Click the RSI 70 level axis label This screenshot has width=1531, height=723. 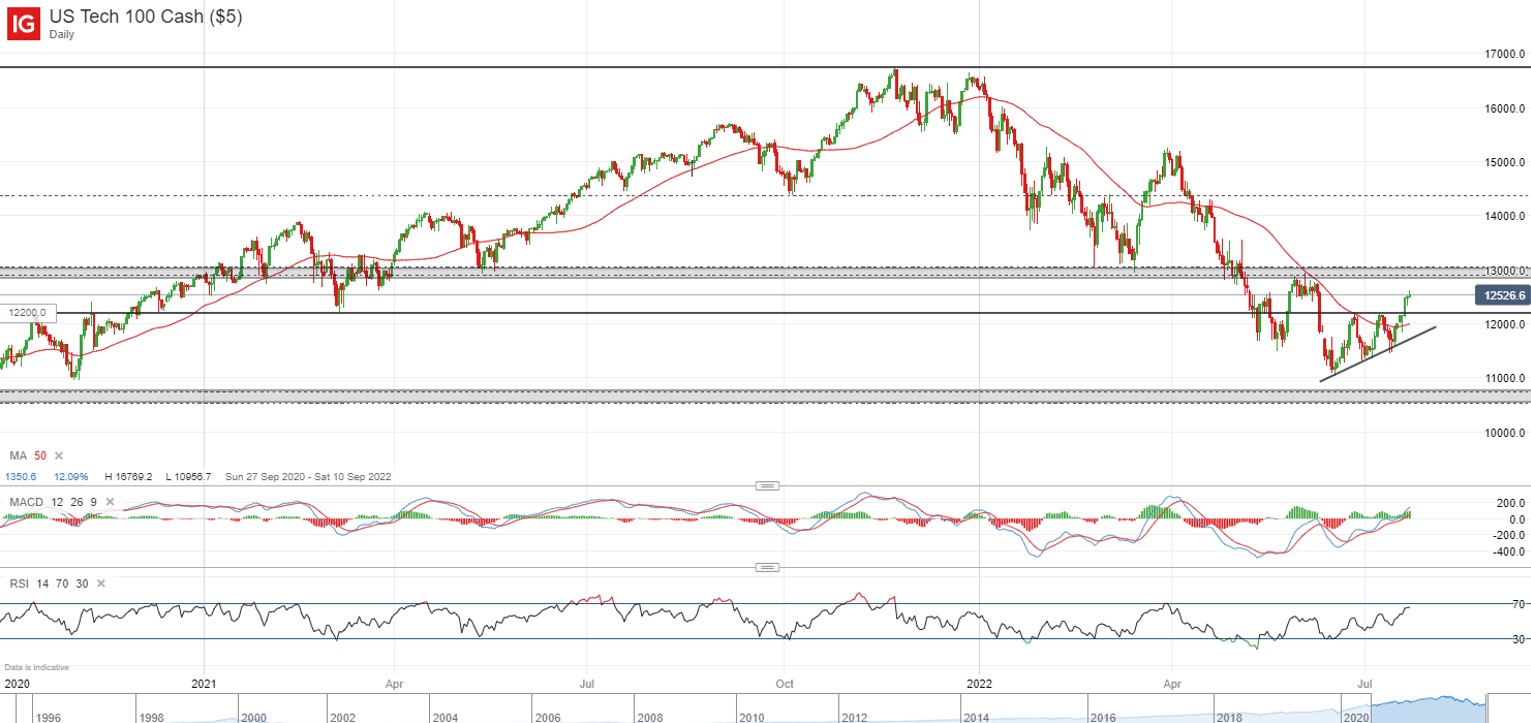coord(1518,604)
